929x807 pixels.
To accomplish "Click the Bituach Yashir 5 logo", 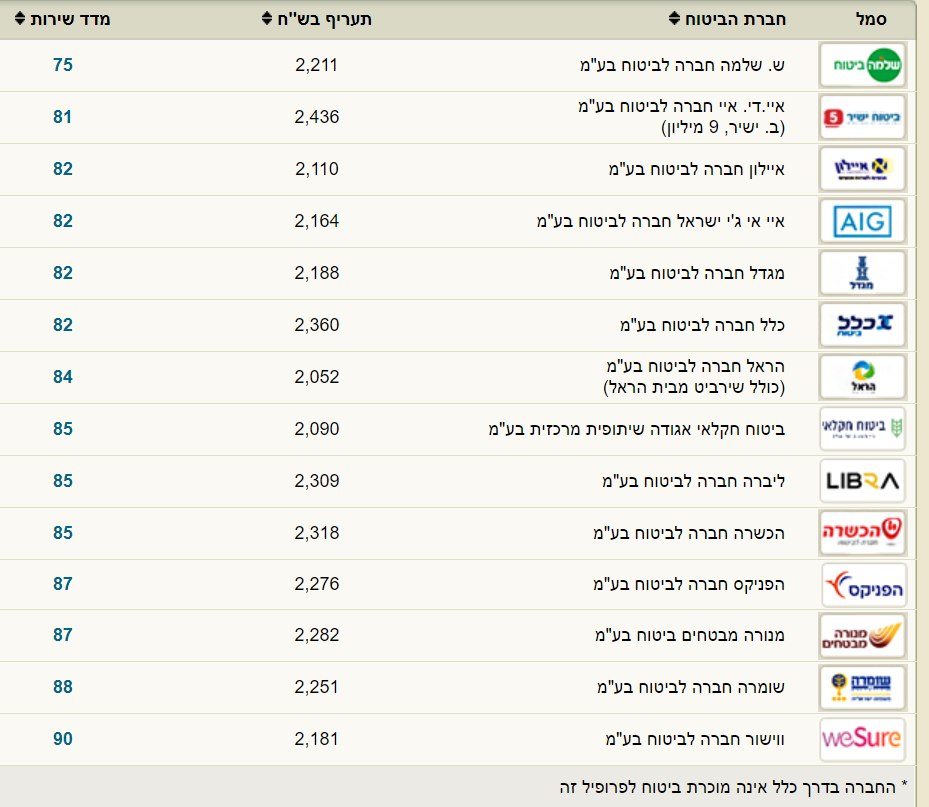I will [863, 117].
